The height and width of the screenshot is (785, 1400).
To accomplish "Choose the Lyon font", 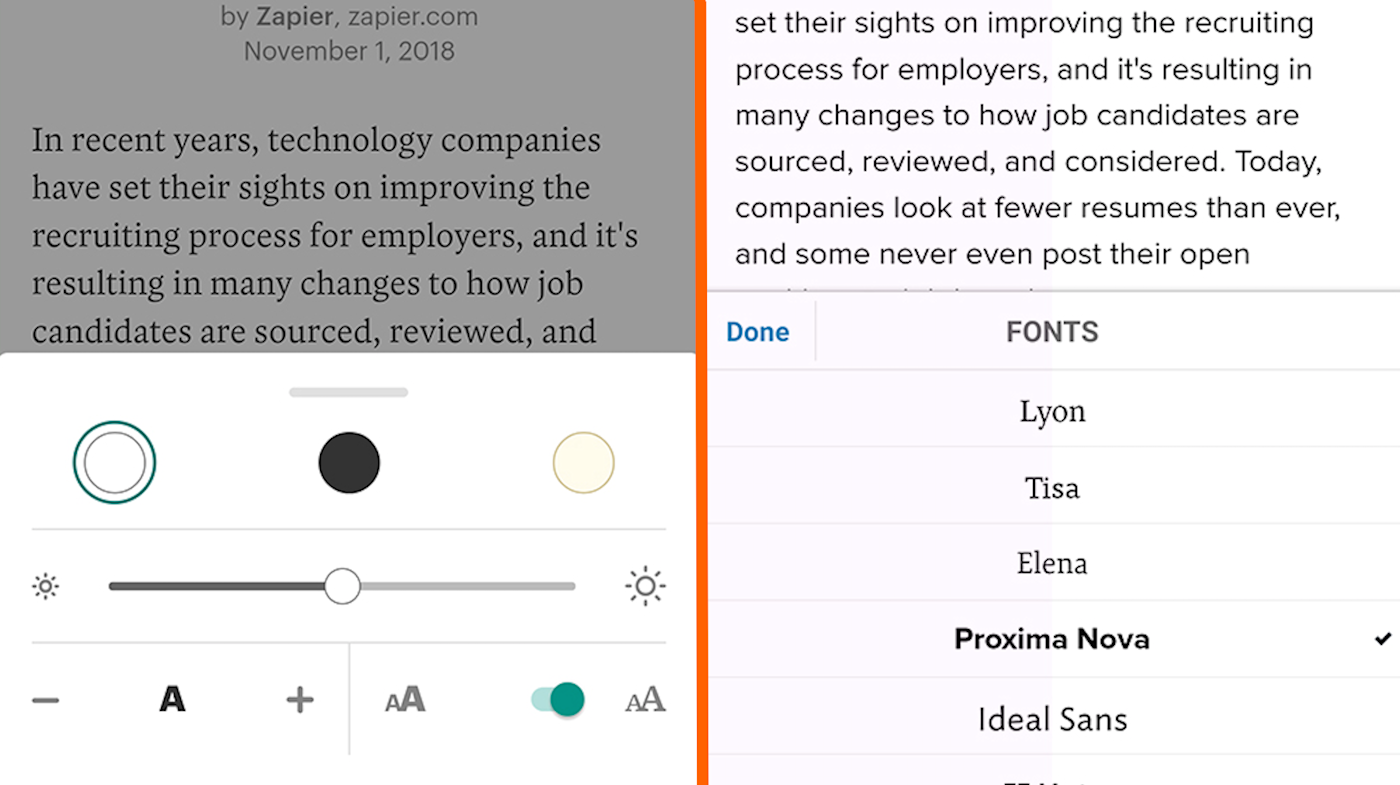I will pos(1053,409).
